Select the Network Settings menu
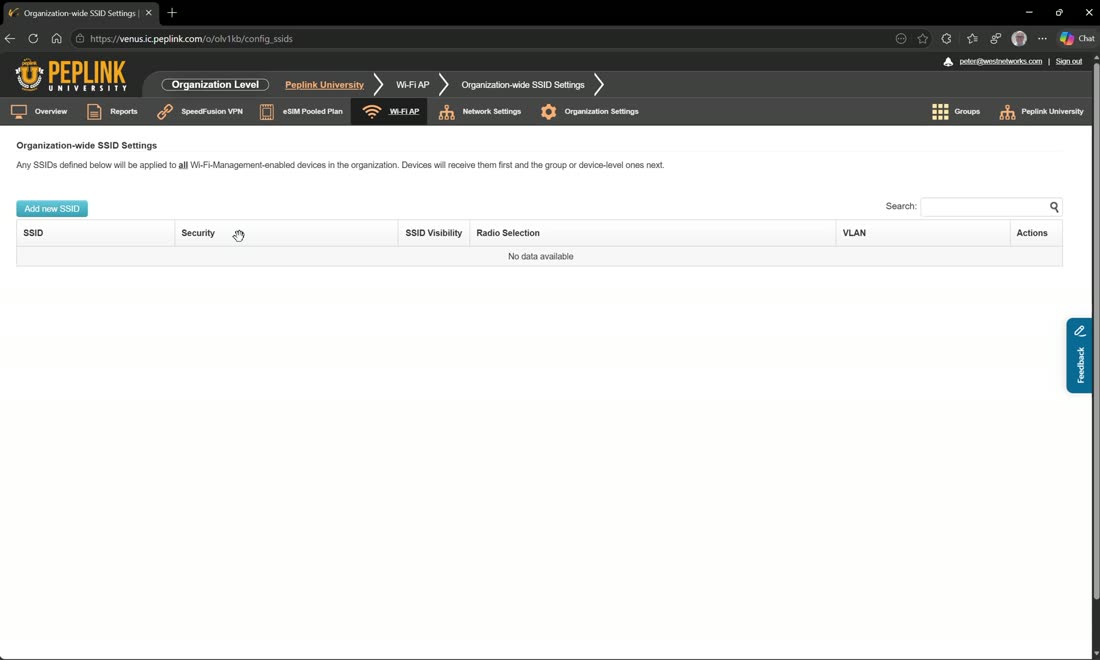The image size is (1100, 660). point(491,112)
